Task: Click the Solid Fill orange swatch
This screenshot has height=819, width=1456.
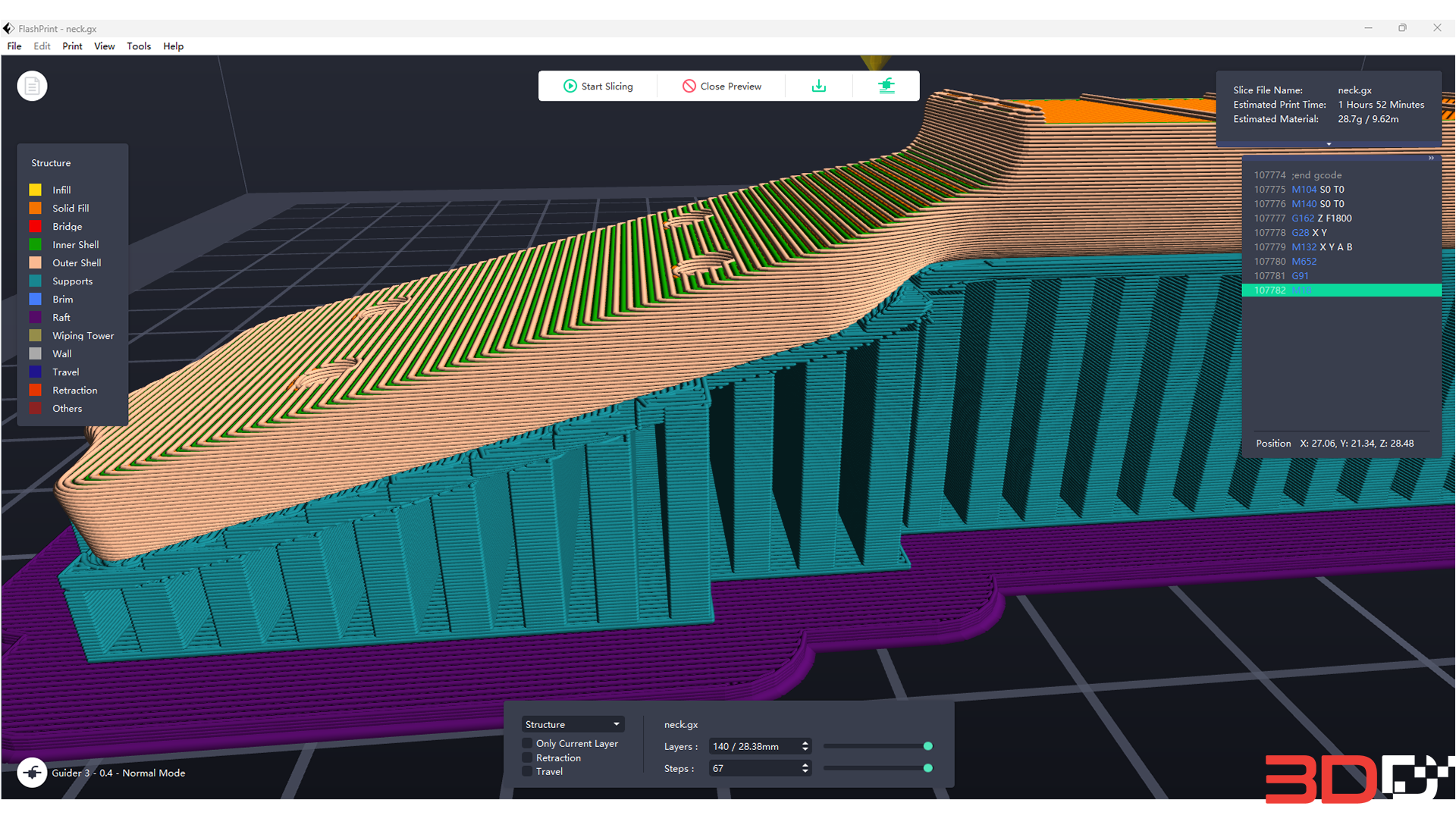Action: pyautogui.click(x=36, y=209)
